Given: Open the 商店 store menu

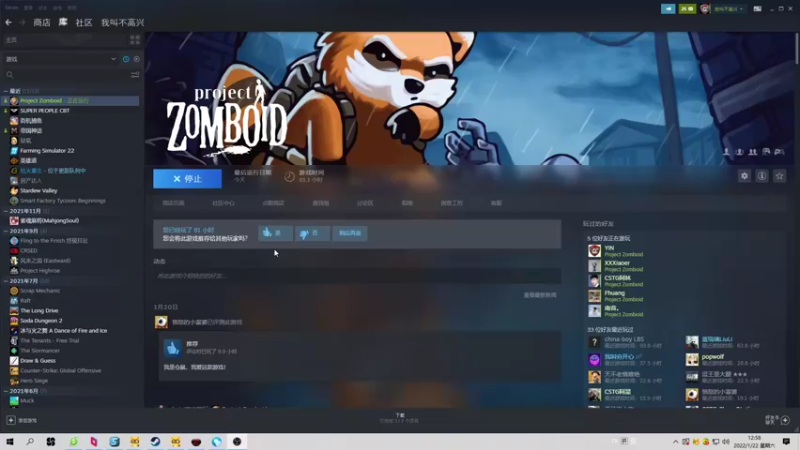Looking at the screenshot, I should [x=41, y=22].
